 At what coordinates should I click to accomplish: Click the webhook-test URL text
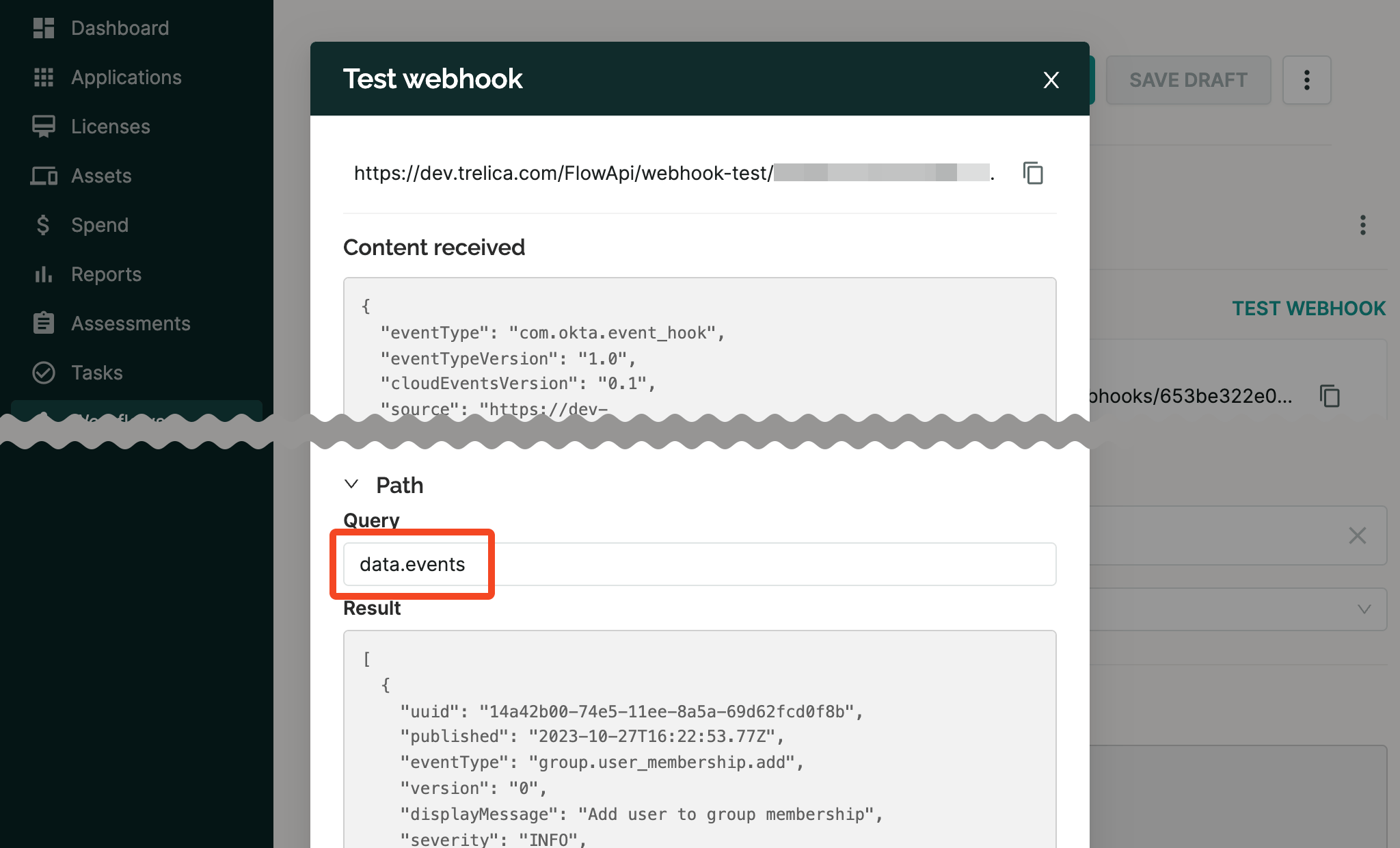(673, 173)
